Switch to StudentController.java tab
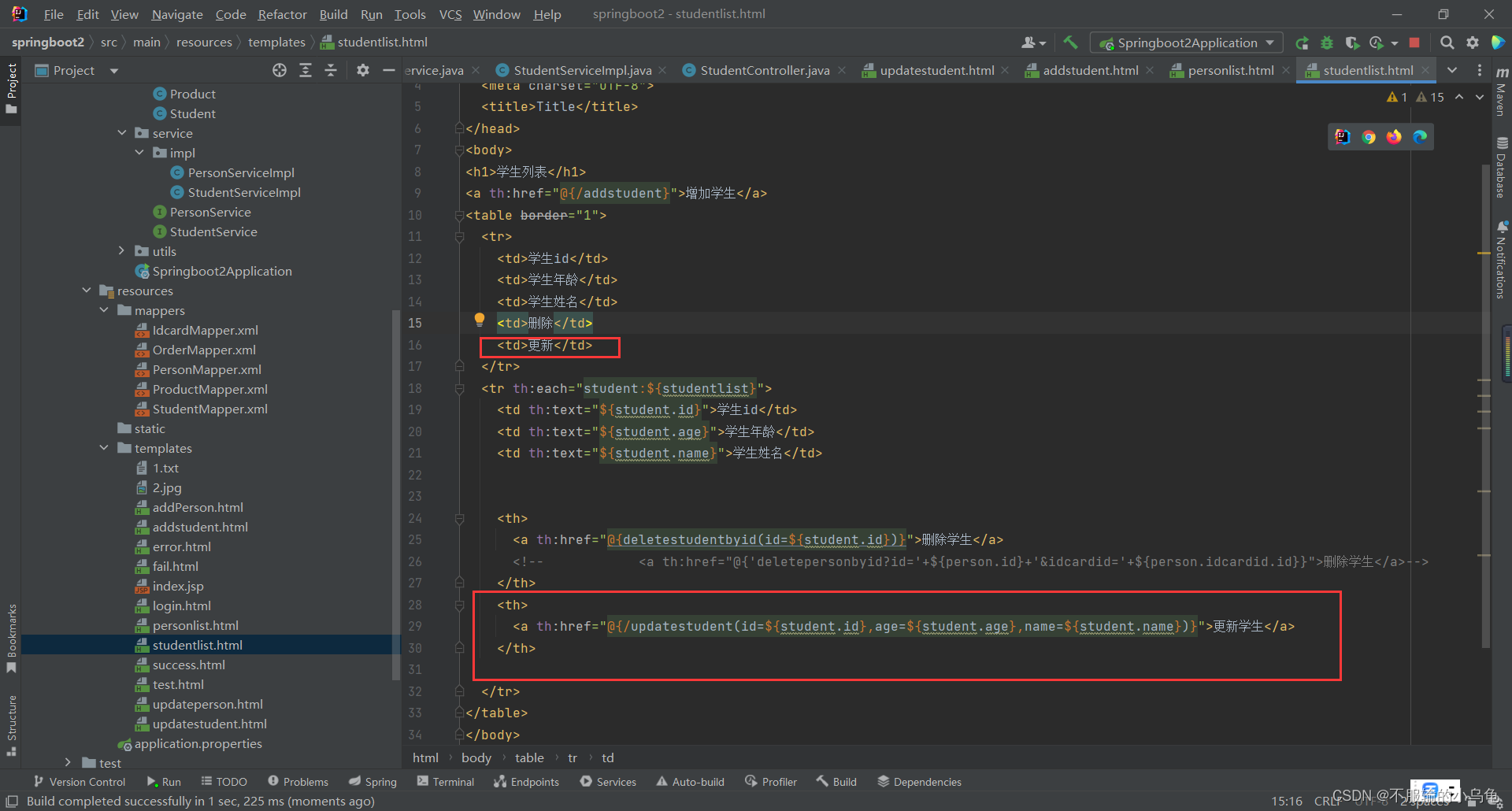This screenshot has width=1512, height=811. click(765, 70)
